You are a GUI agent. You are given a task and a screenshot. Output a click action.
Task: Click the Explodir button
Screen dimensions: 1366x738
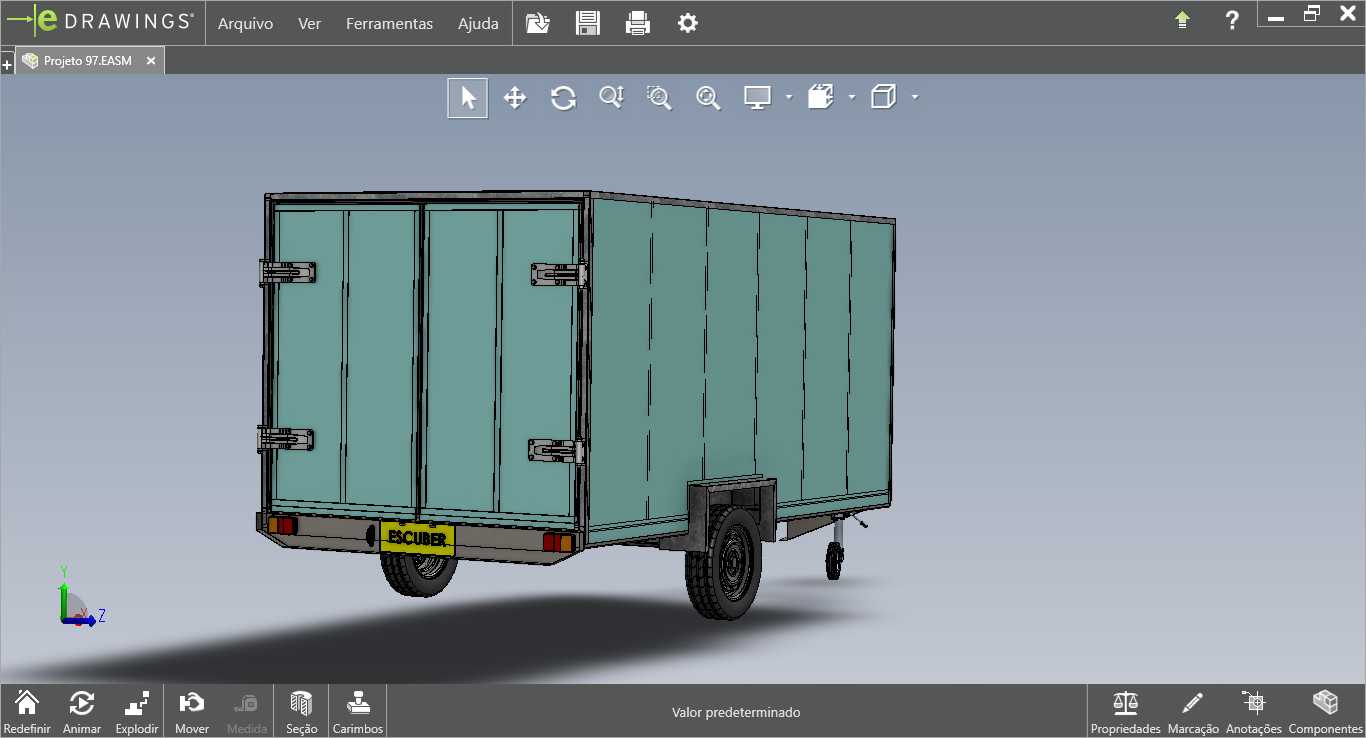[137, 711]
